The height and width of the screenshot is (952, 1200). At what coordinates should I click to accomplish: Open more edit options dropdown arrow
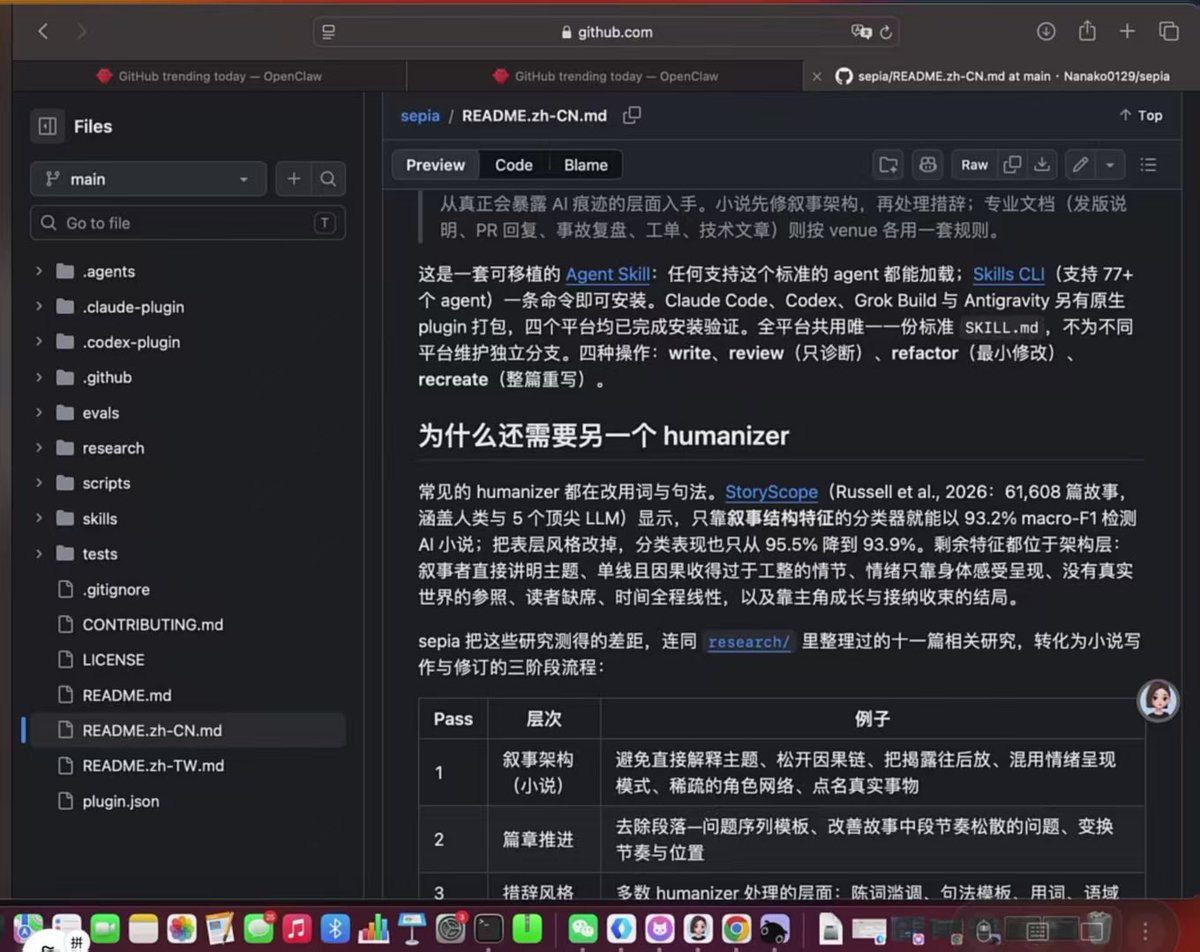[1110, 165]
